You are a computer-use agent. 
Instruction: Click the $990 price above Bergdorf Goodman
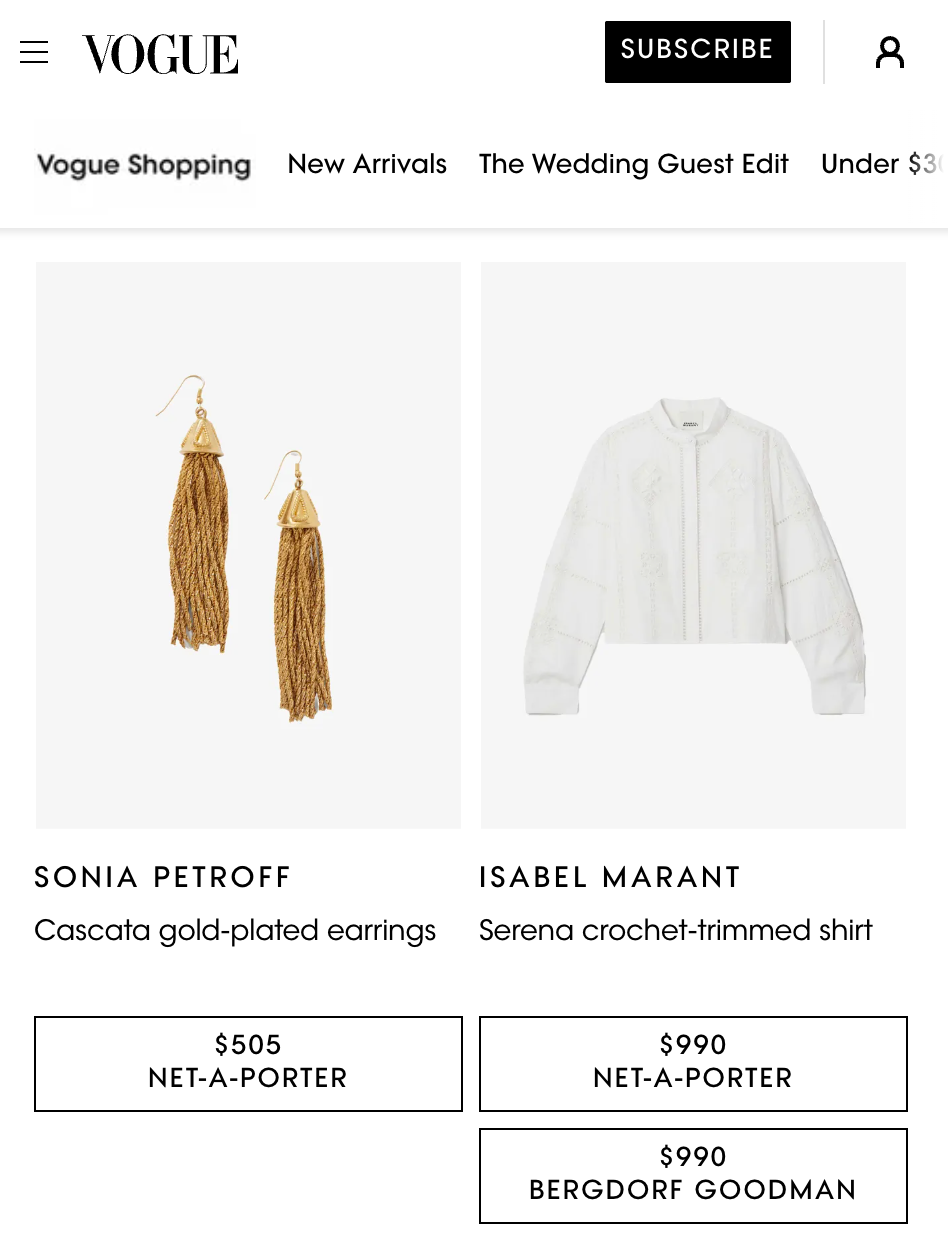click(x=693, y=1157)
